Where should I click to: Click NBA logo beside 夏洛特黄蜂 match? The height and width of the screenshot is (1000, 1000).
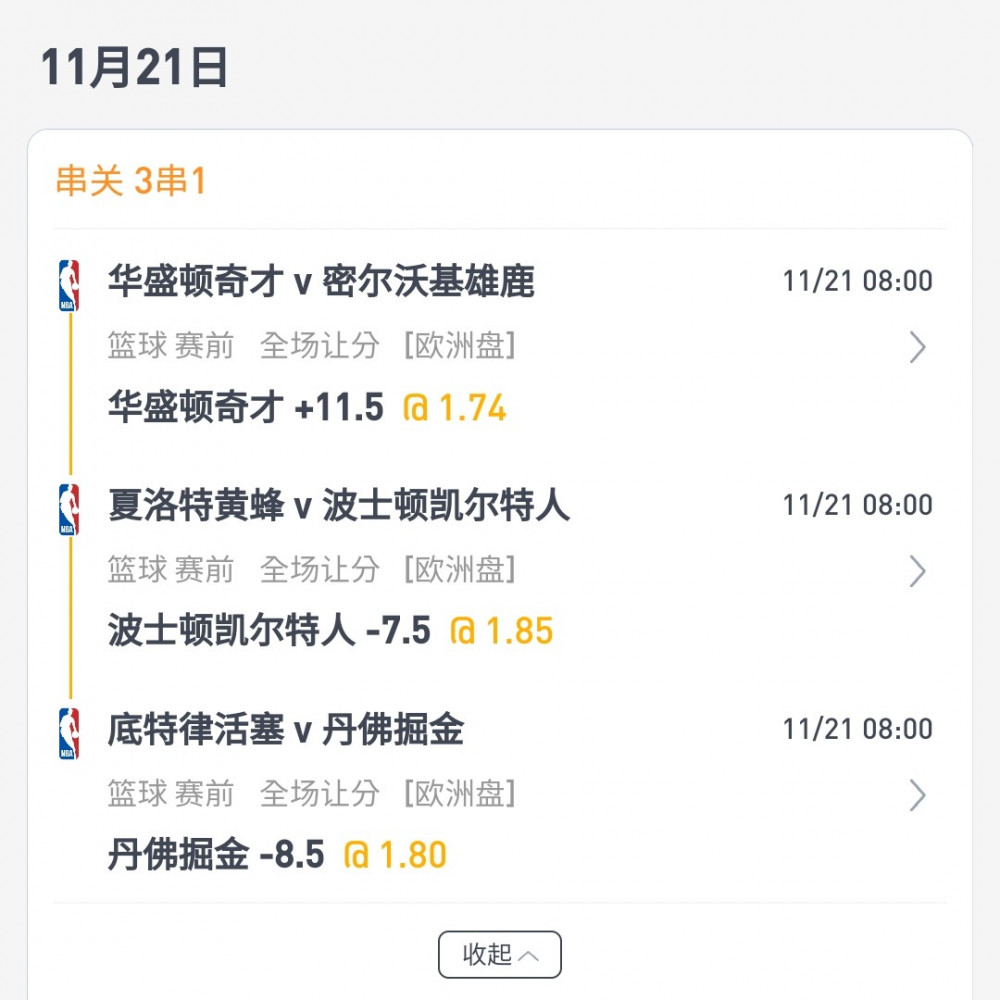coord(69,509)
